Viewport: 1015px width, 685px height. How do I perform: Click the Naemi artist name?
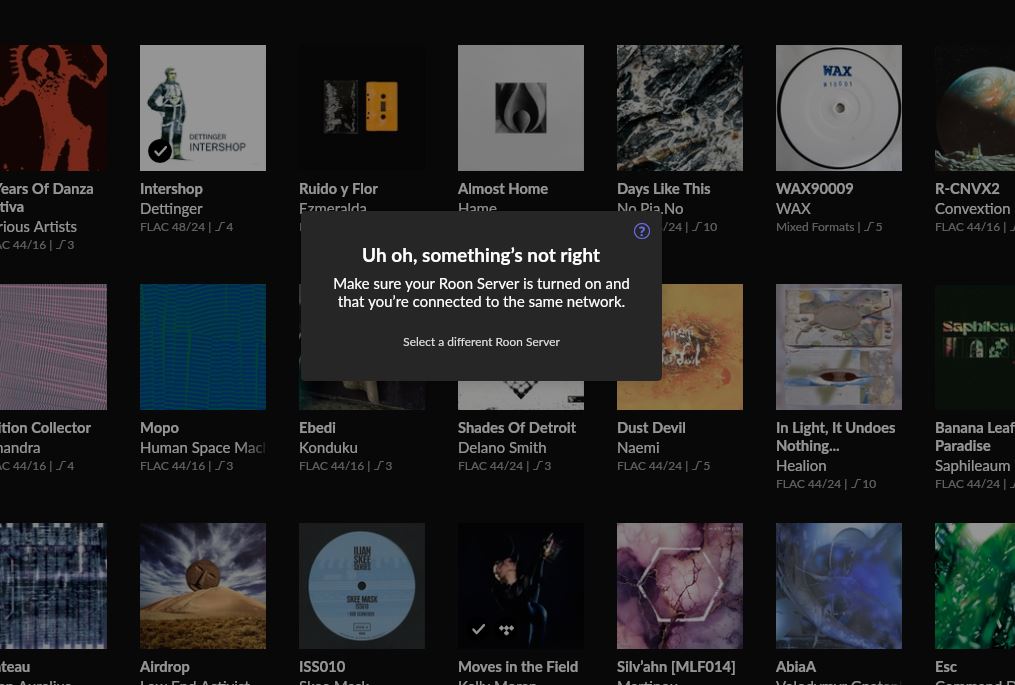point(638,447)
